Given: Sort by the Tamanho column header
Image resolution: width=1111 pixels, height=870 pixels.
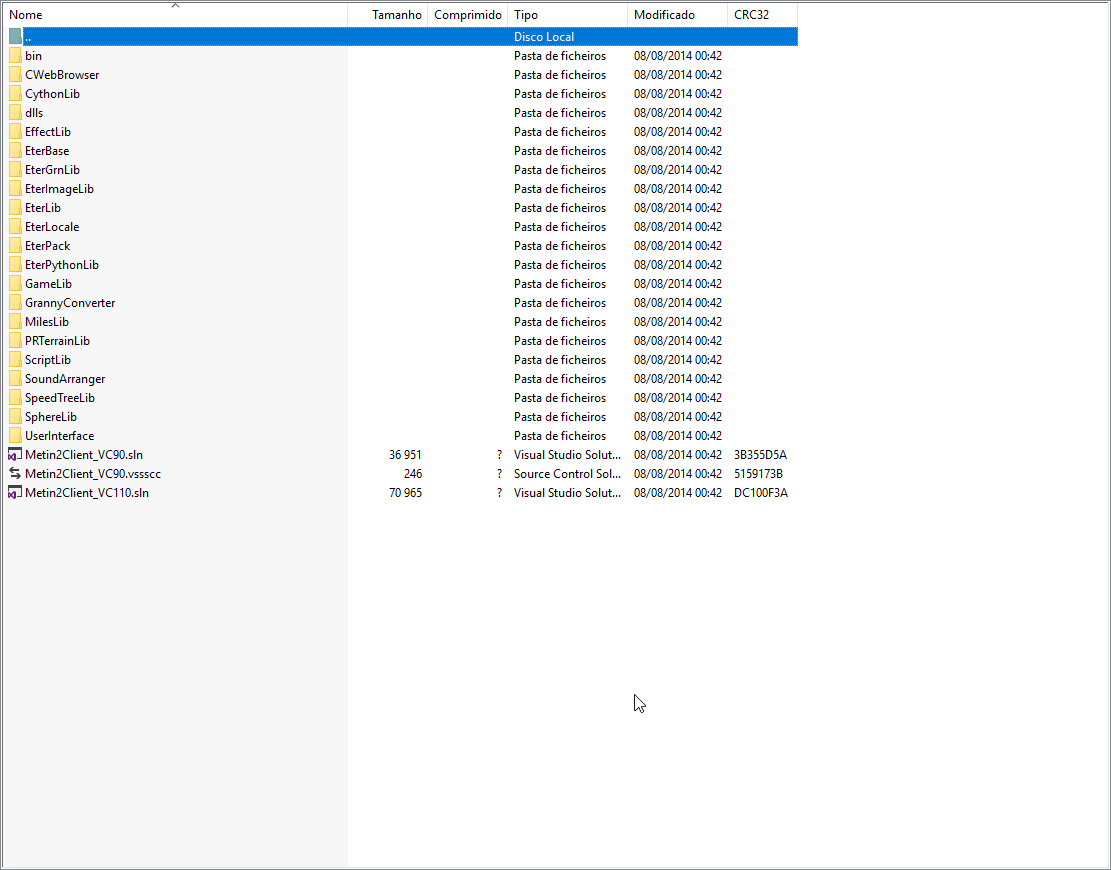Looking at the screenshot, I should click(388, 15).
